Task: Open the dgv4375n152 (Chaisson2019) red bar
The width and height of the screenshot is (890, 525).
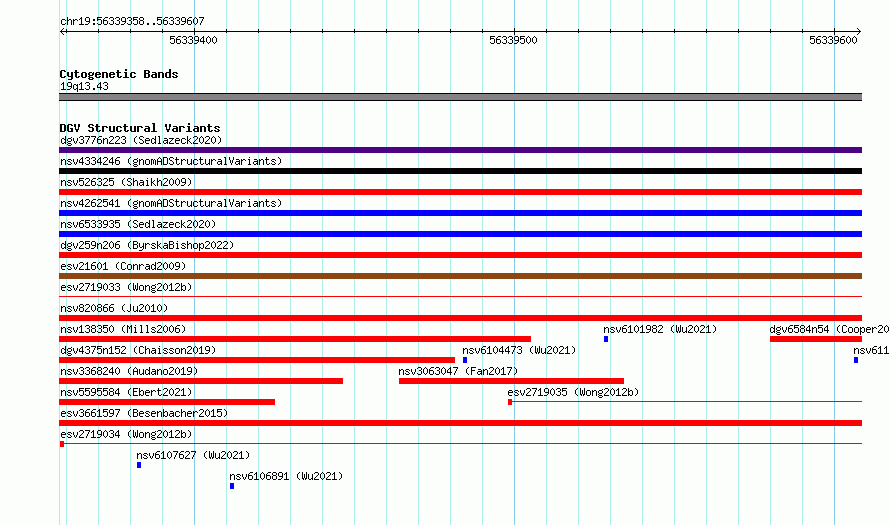Action: click(x=257, y=360)
